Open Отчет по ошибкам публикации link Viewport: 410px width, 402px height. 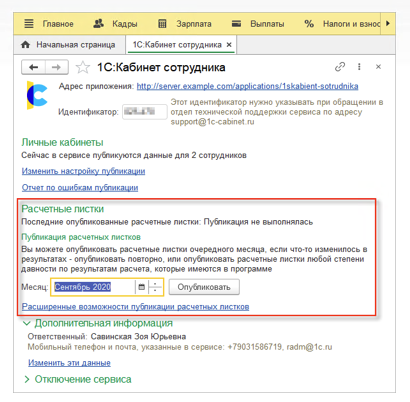point(80,188)
